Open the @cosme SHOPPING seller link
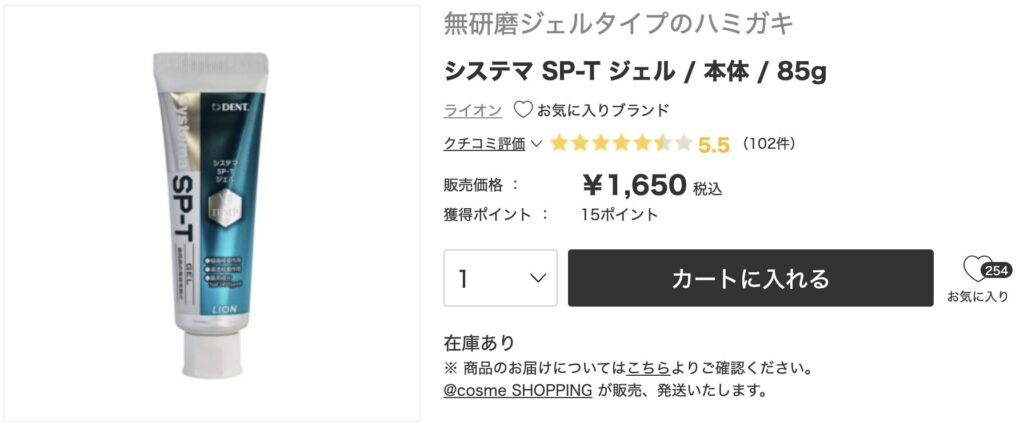1024x429 pixels. click(518, 390)
